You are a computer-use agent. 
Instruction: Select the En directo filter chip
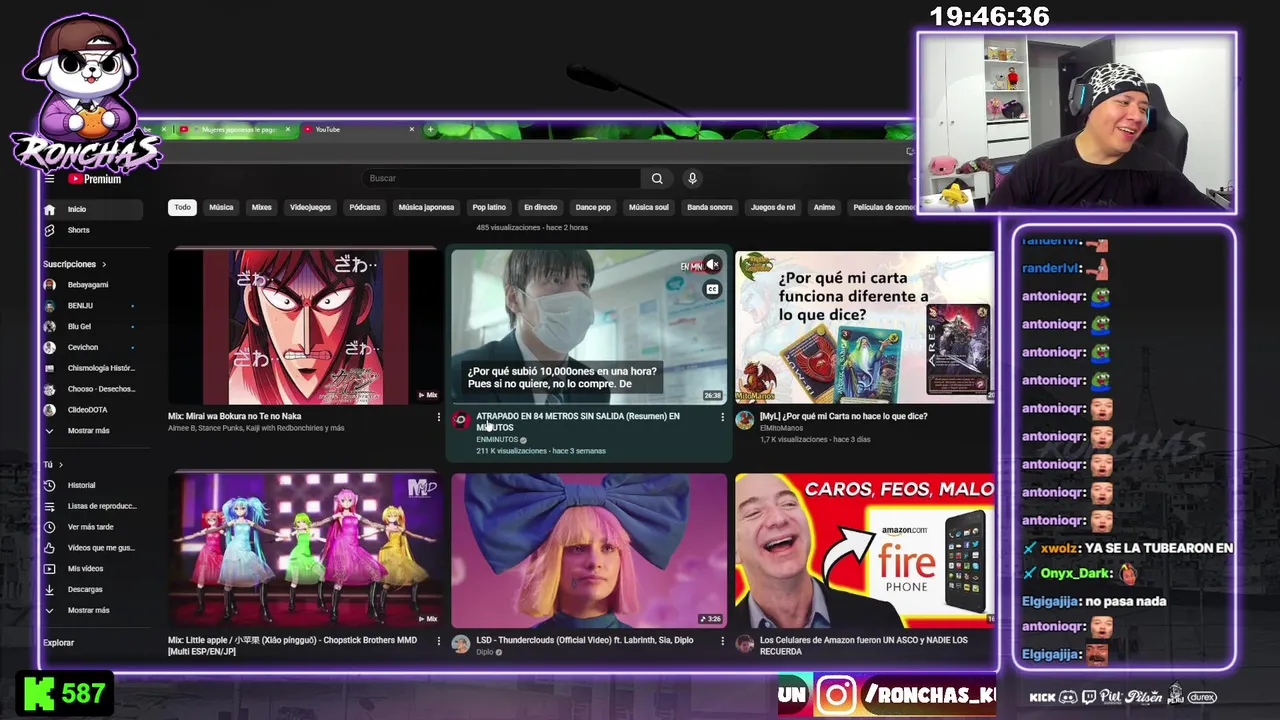540,207
